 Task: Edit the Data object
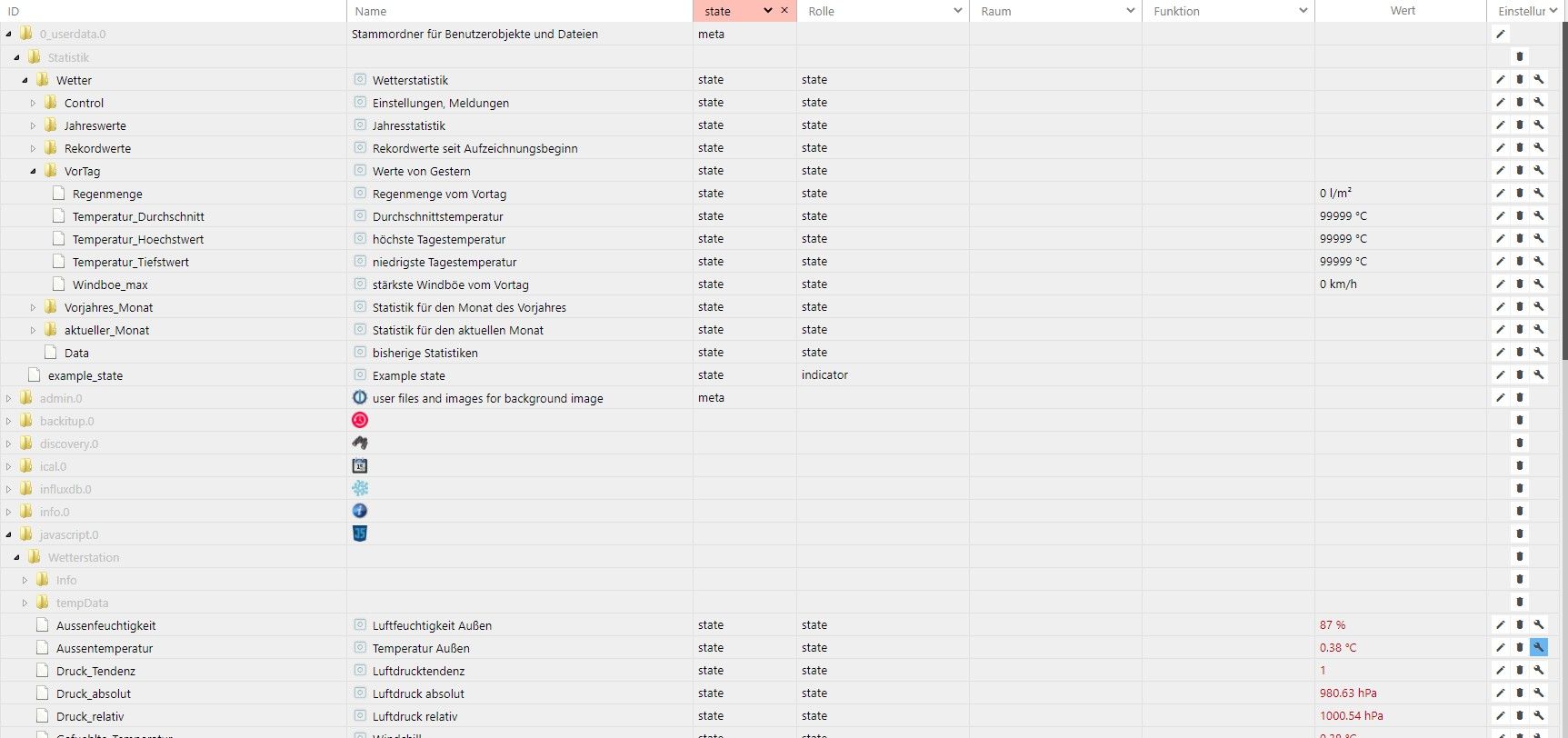coord(1501,353)
